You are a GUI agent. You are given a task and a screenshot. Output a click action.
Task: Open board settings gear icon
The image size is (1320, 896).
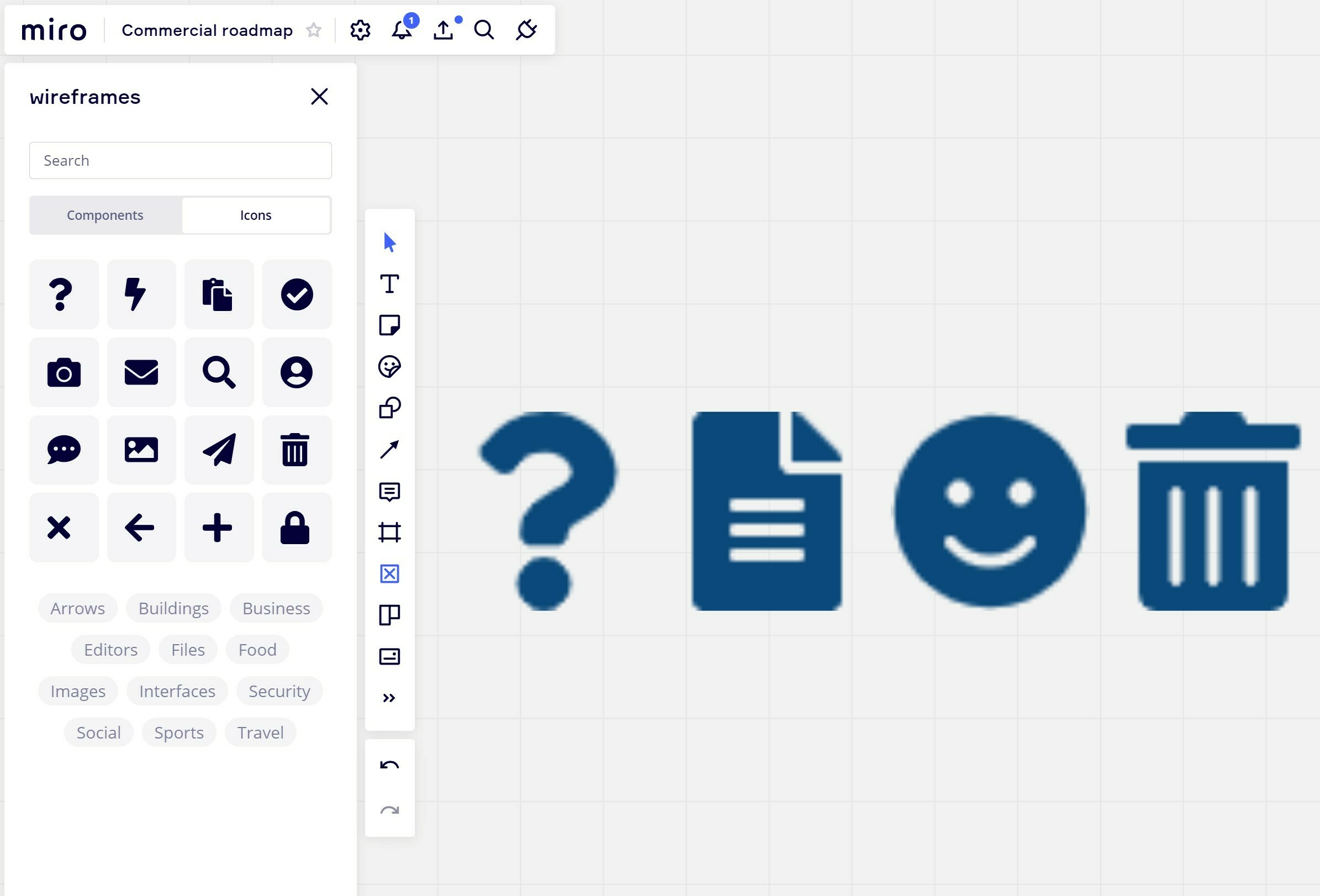point(360,30)
